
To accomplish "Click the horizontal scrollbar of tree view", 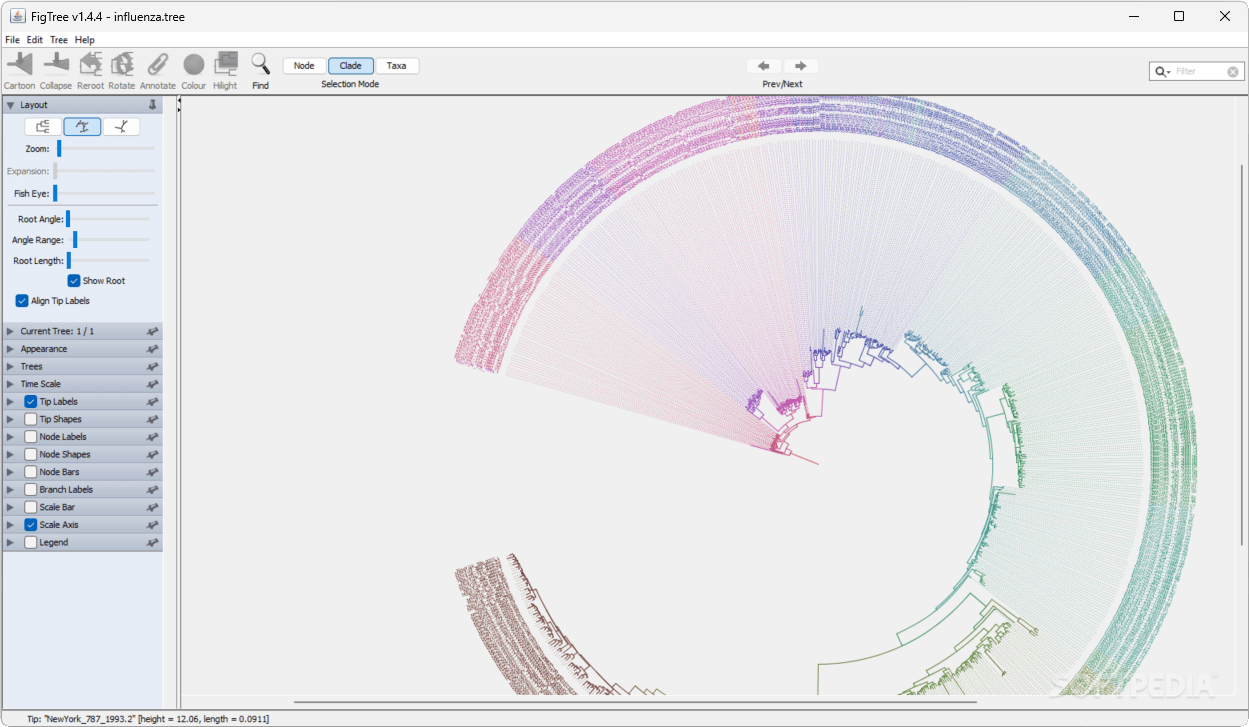I will pos(636,703).
